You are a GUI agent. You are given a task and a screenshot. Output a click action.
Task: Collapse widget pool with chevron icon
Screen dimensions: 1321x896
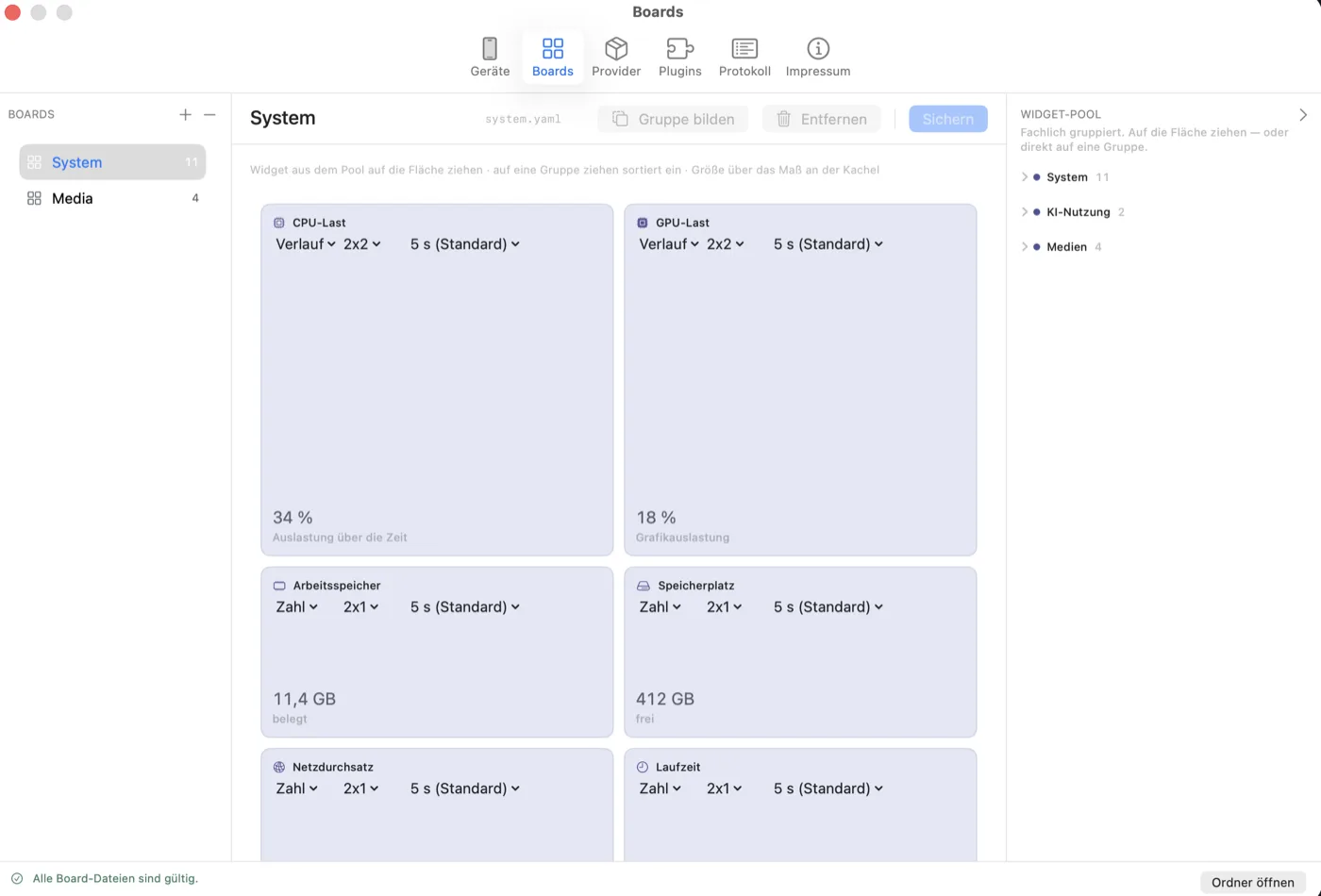point(1303,114)
